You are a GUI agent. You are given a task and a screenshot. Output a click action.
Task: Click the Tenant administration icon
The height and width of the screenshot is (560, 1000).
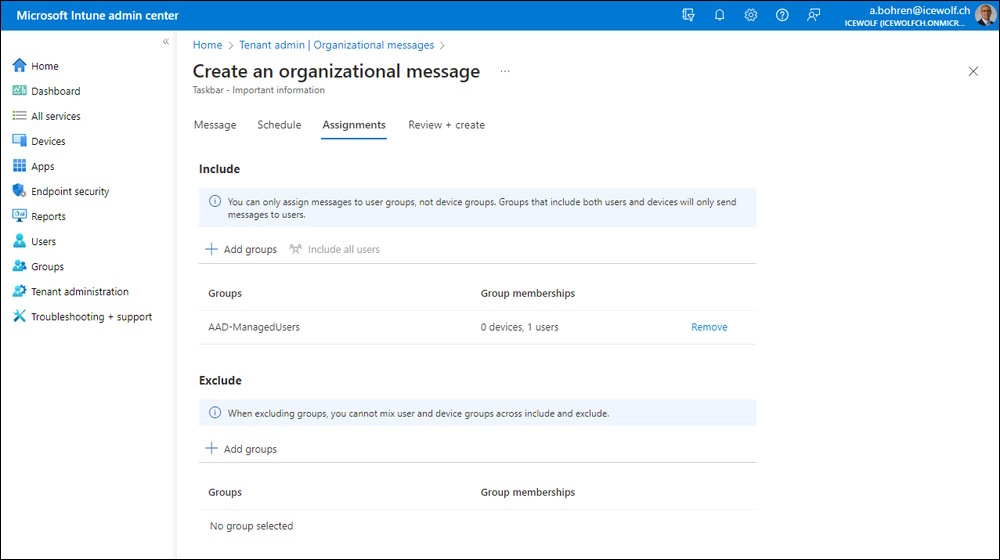coord(20,291)
